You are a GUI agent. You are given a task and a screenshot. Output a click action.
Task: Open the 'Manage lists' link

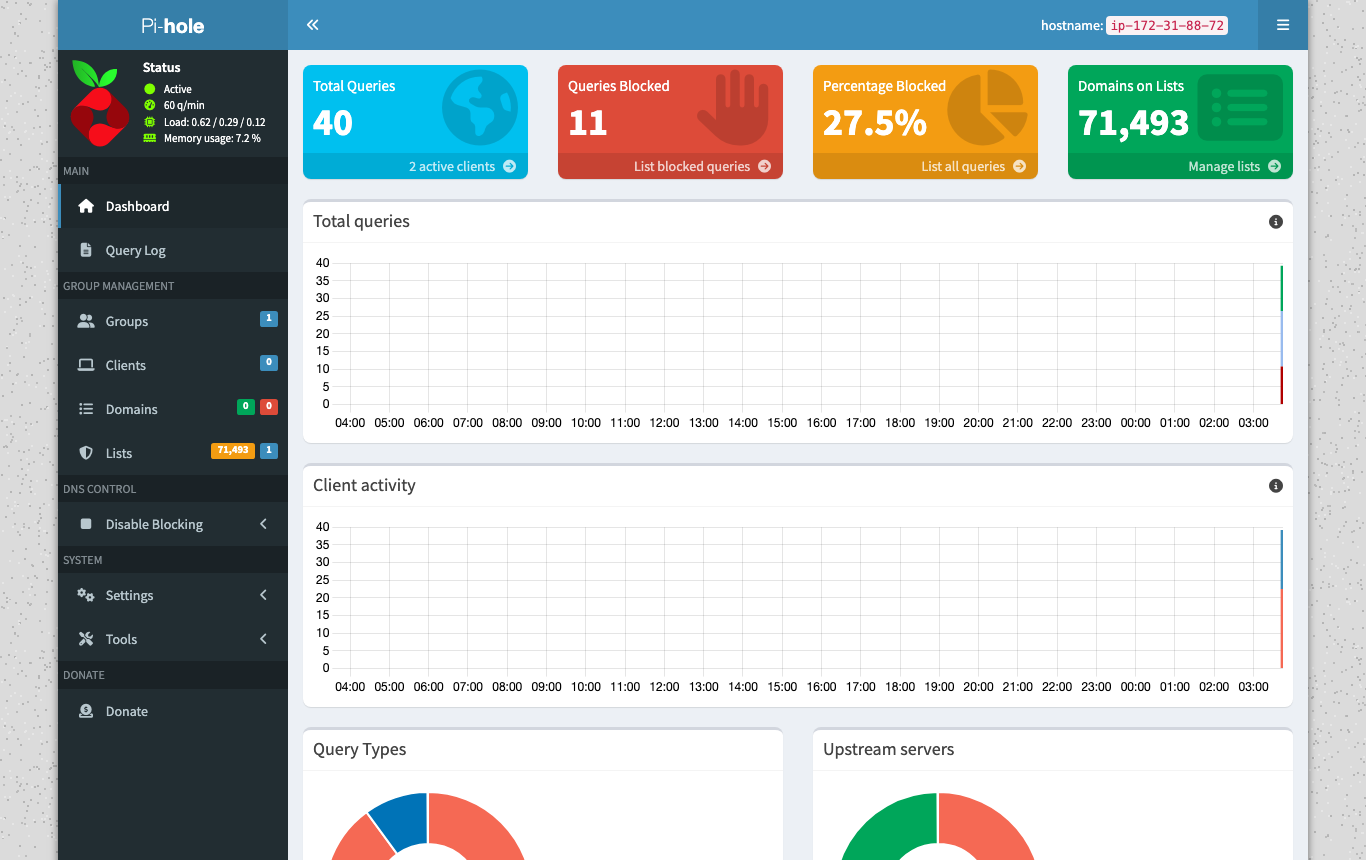tap(1180, 166)
